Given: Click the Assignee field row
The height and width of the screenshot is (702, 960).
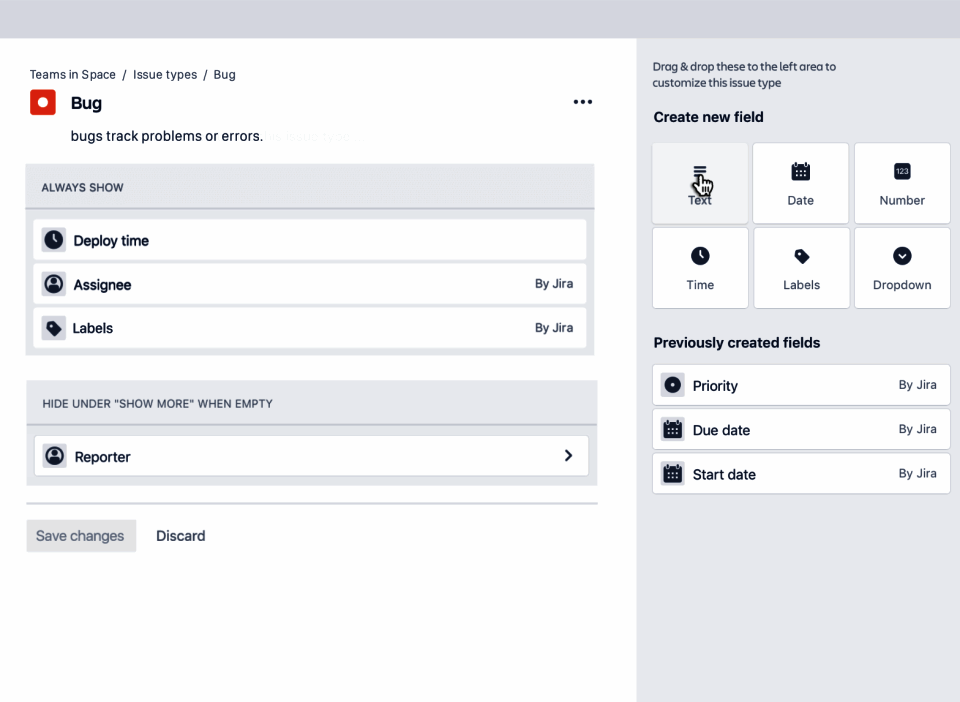Looking at the screenshot, I should 310,284.
